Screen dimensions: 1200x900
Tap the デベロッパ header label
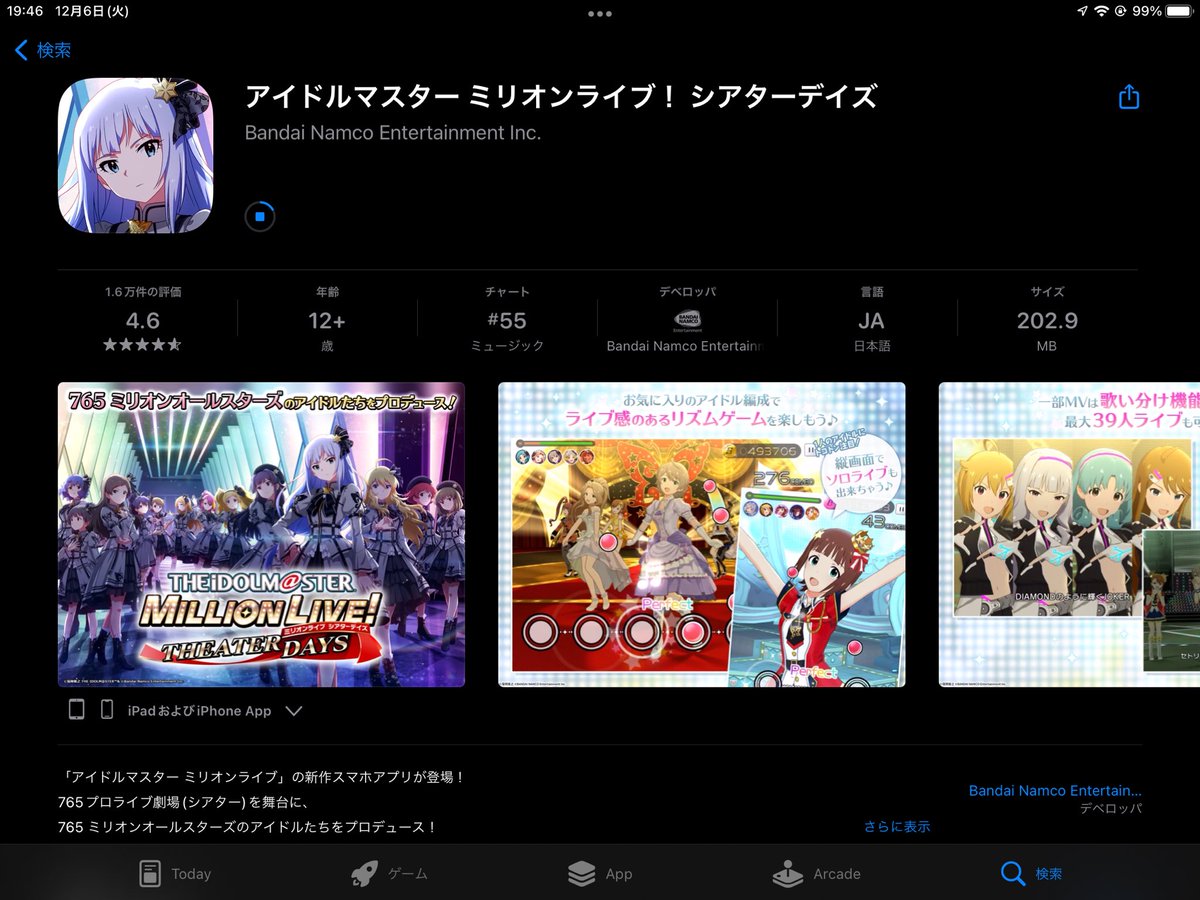687,292
